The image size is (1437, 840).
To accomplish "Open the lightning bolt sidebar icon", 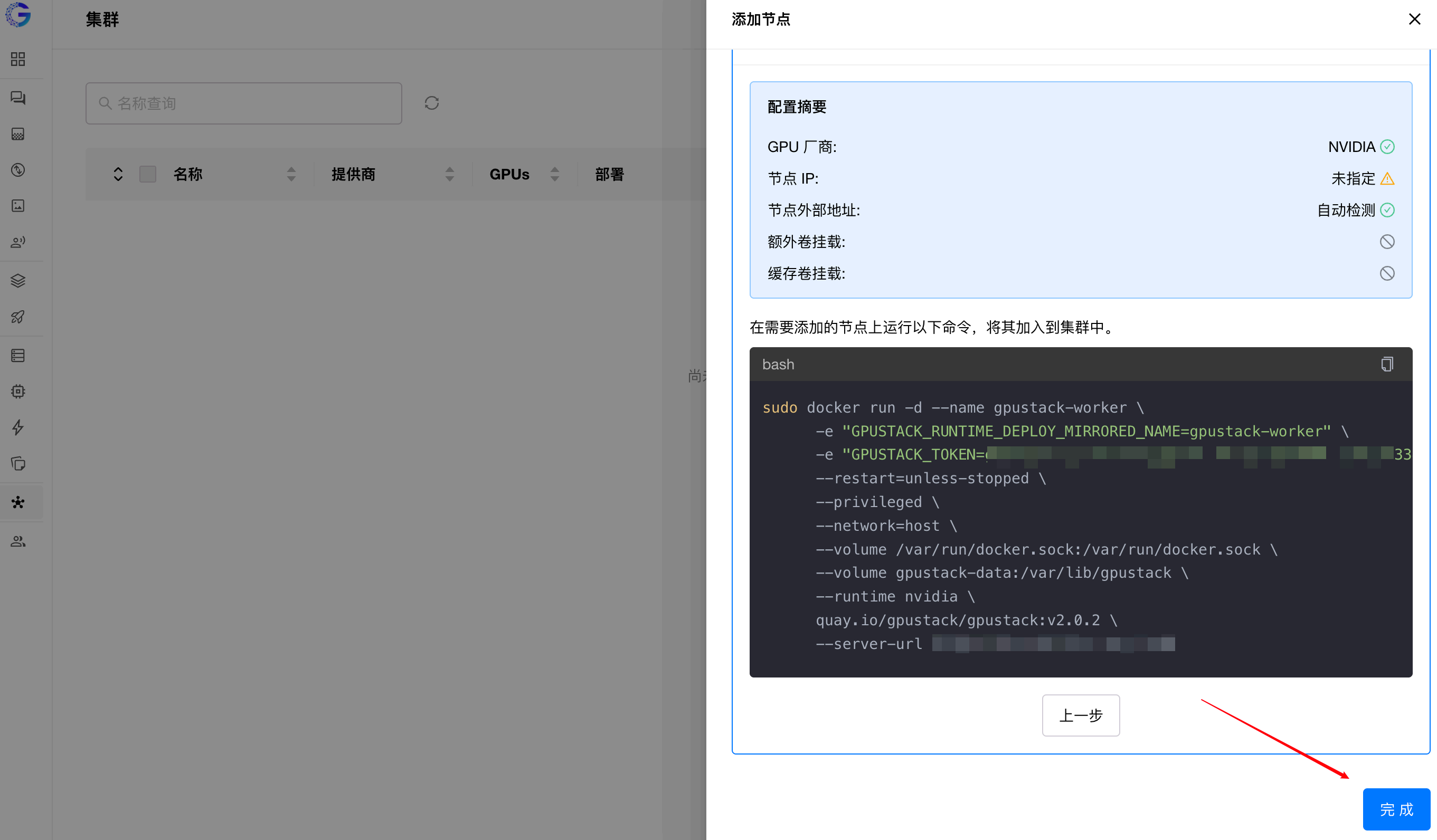I will (x=18, y=427).
